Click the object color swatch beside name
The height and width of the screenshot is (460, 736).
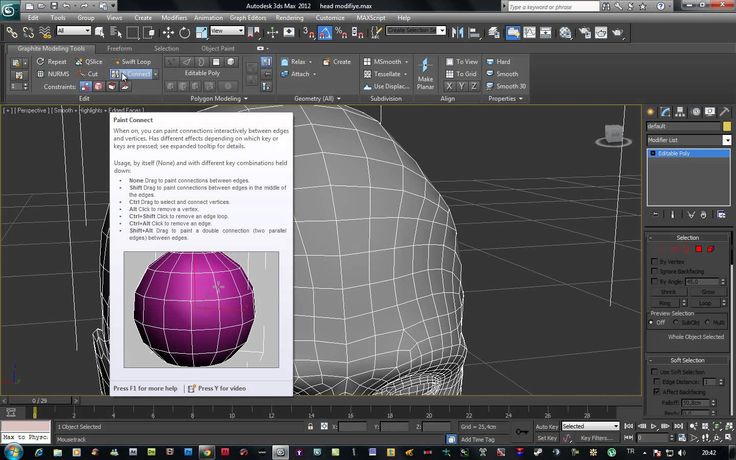point(727,126)
